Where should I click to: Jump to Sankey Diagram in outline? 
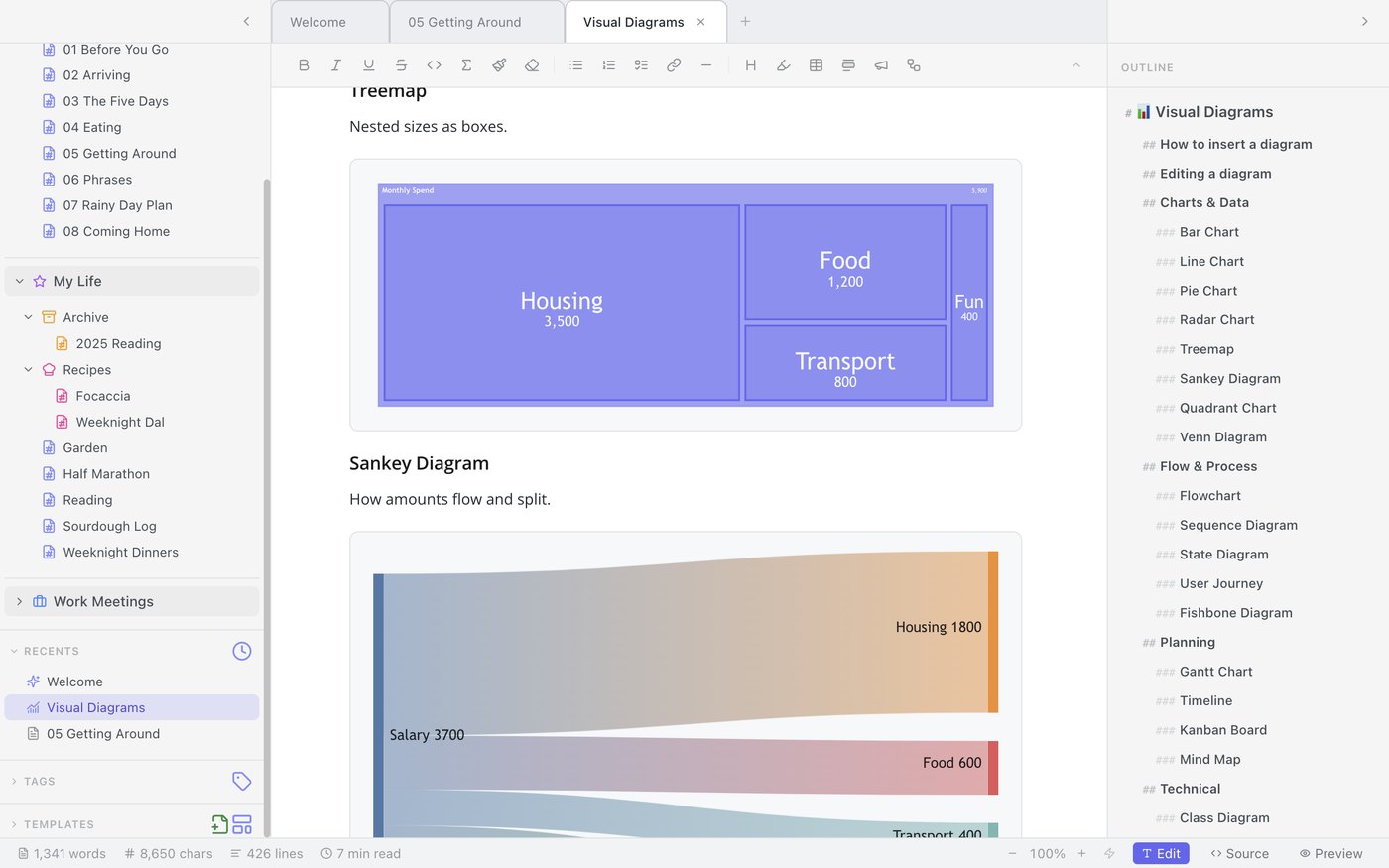1230,378
